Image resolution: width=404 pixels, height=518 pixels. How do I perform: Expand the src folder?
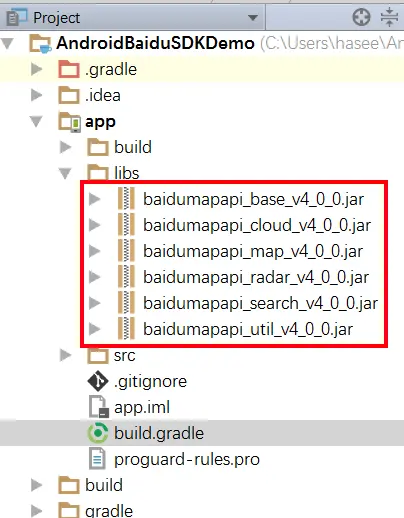[65, 355]
